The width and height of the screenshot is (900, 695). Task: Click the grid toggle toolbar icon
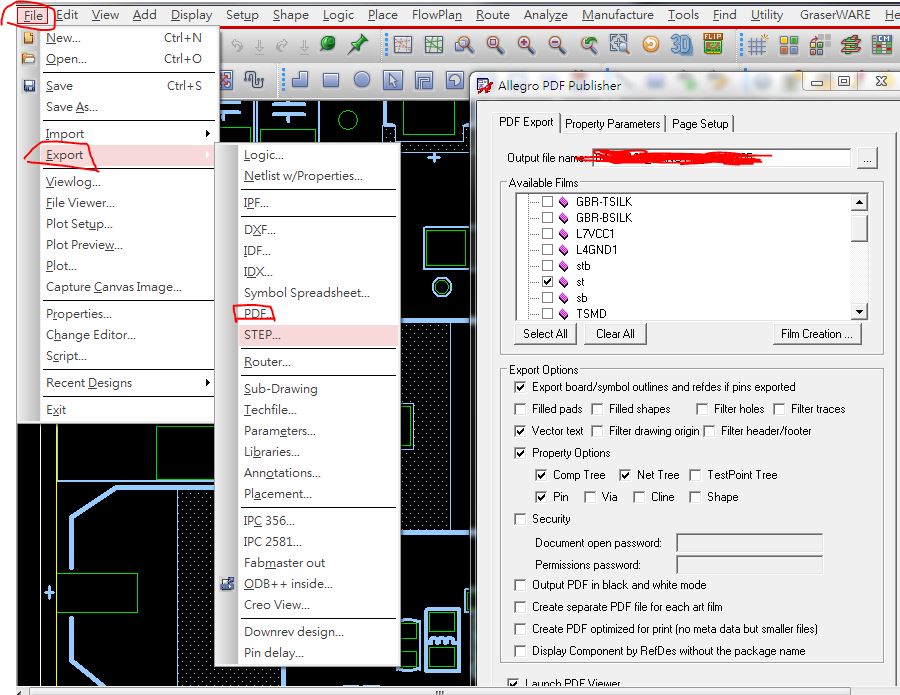[x=758, y=45]
